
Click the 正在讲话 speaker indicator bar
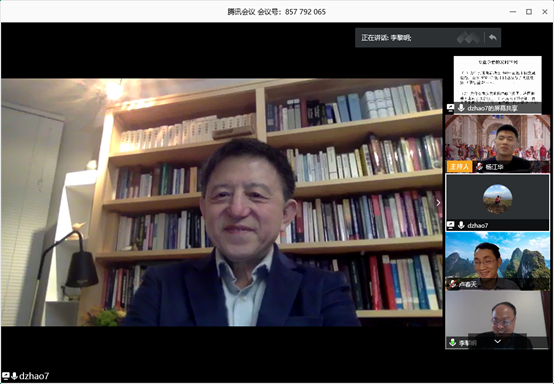tap(428, 37)
